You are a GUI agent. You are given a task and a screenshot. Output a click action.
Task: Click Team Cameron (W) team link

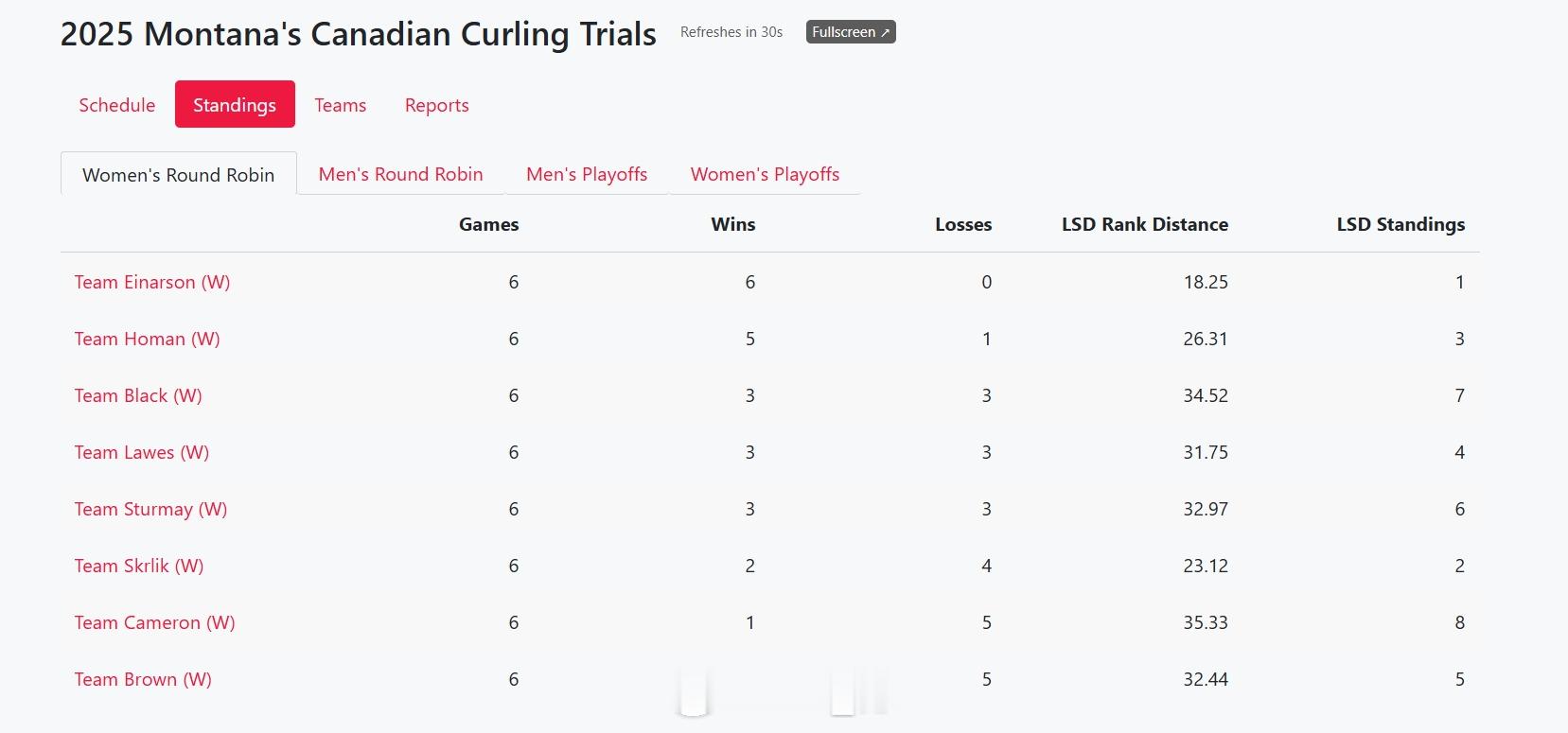(x=154, y=622)
